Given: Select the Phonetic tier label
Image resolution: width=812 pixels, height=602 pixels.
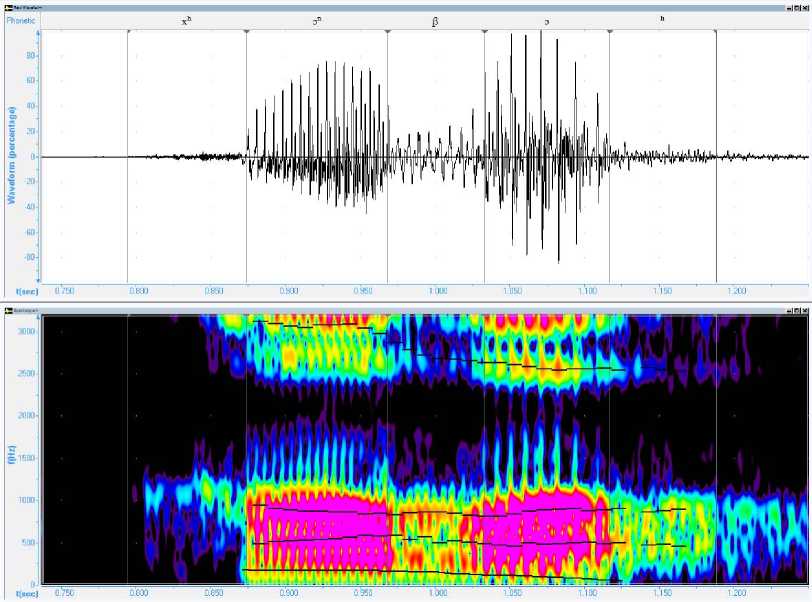Looking at the screenshot, I should [x=21, y=20].
